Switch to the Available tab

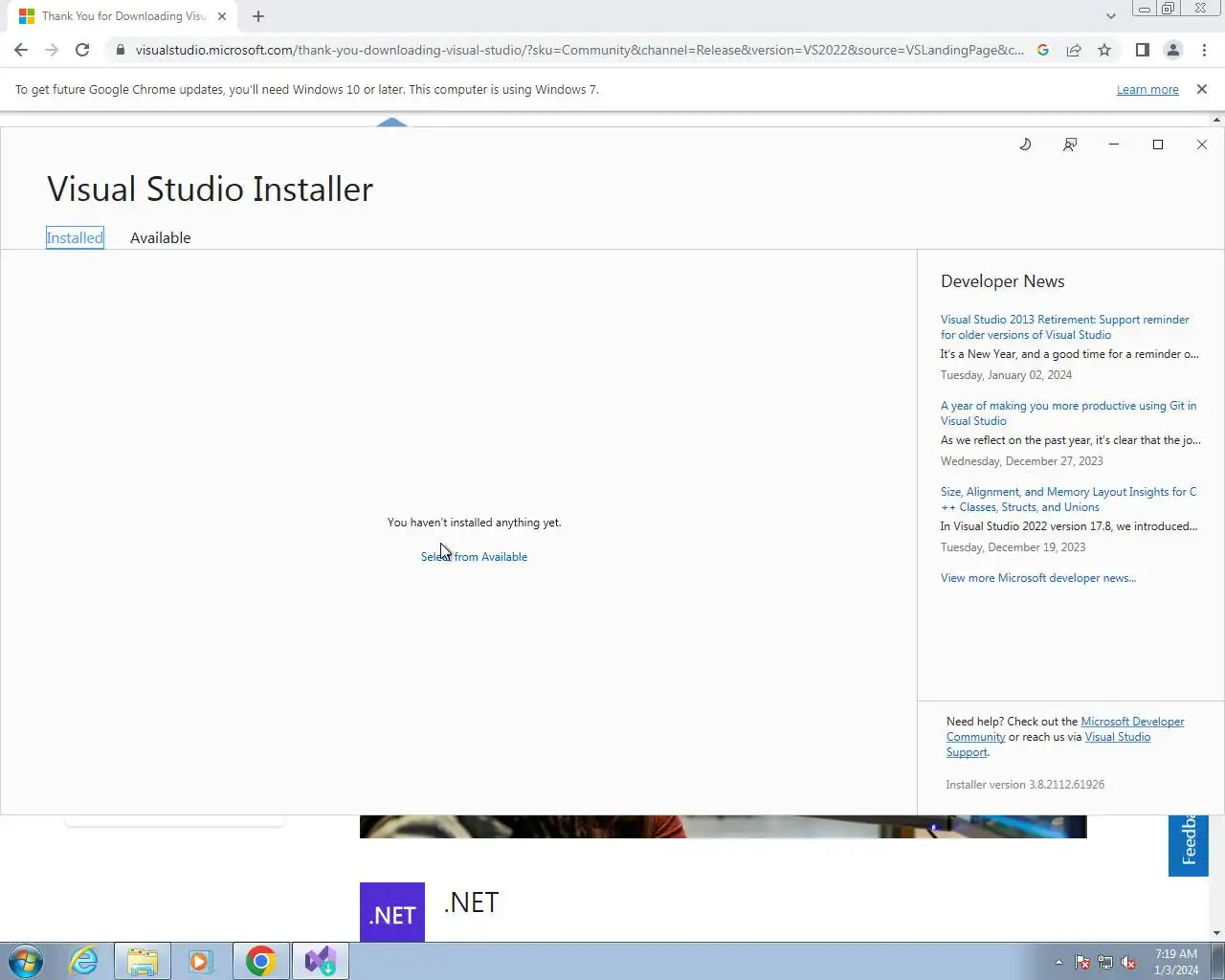click(161, 237)
